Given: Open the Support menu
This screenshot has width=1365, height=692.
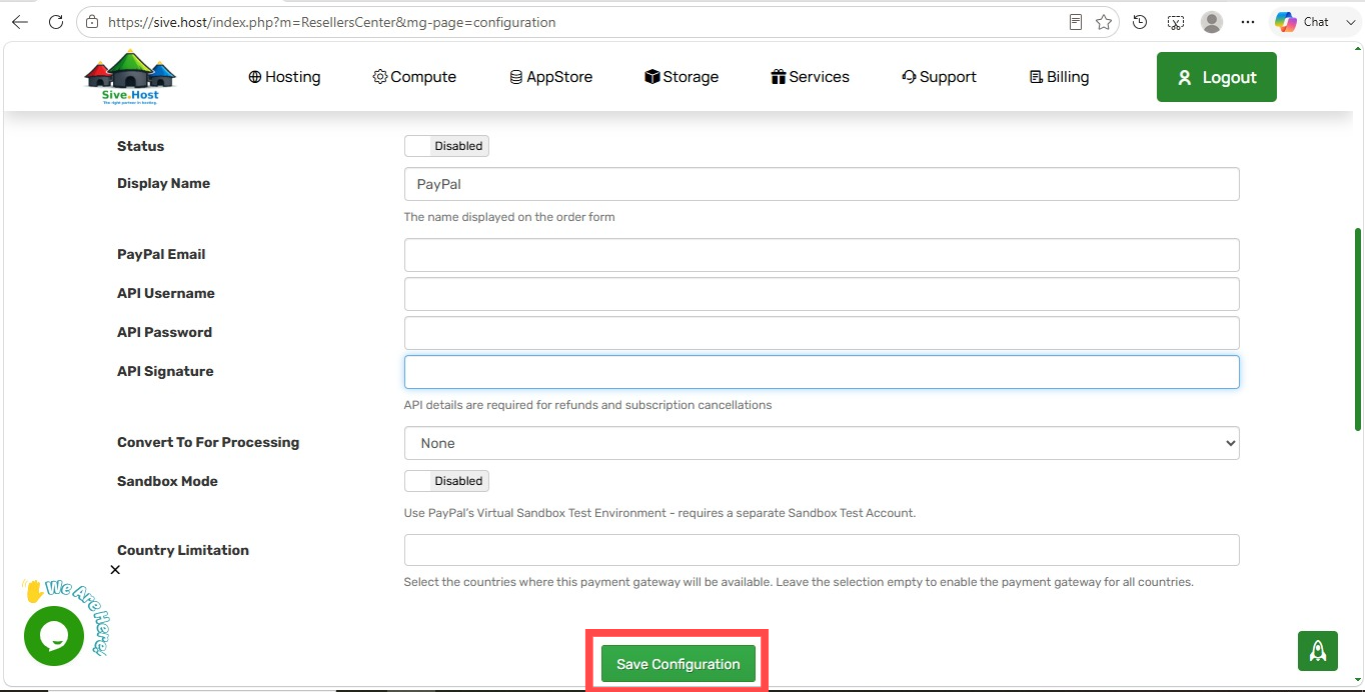Looking at the screenshot, I should (939, 77).
